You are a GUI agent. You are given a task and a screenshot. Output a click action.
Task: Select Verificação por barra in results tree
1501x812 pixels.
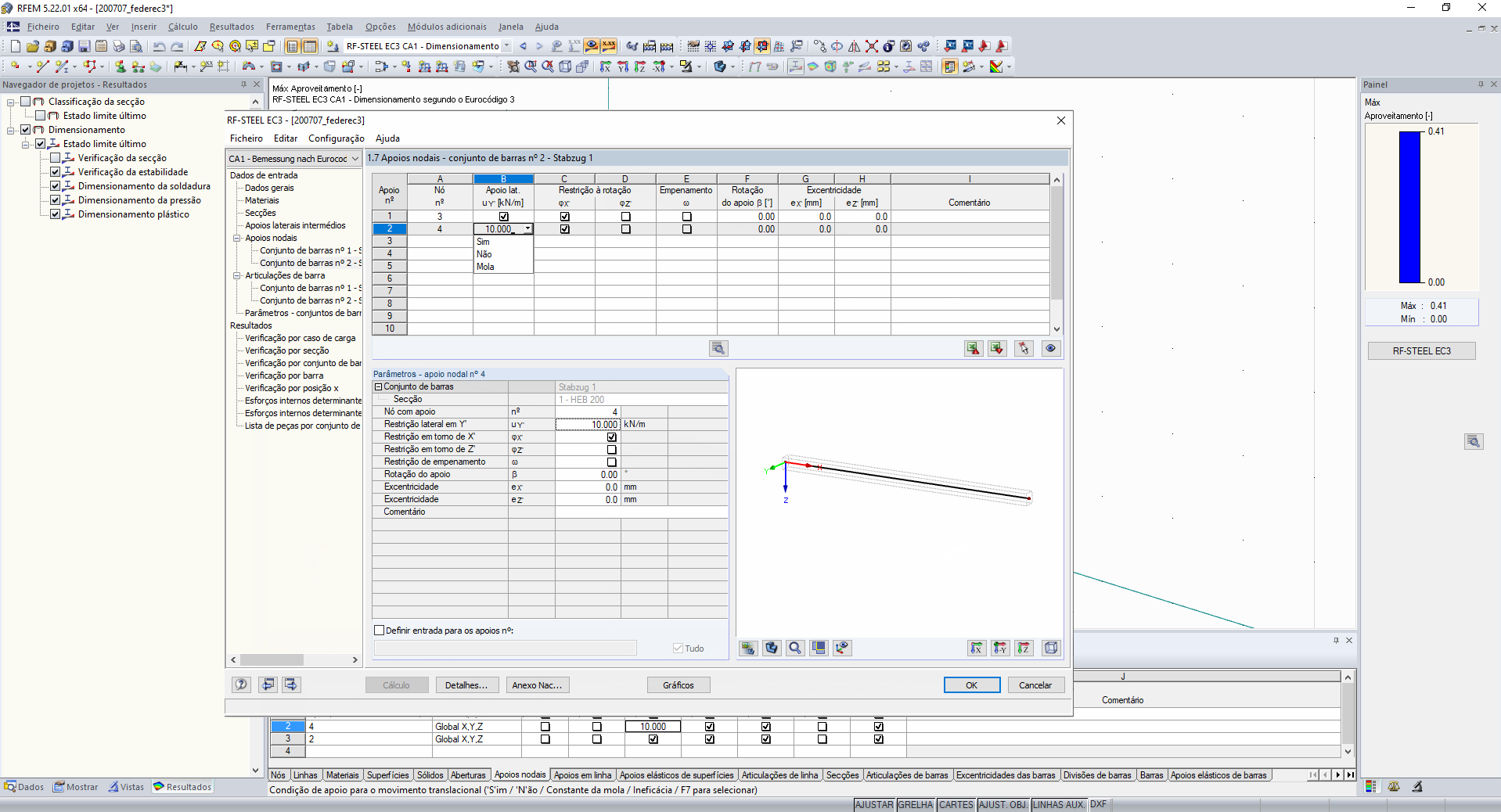(284, 376)
